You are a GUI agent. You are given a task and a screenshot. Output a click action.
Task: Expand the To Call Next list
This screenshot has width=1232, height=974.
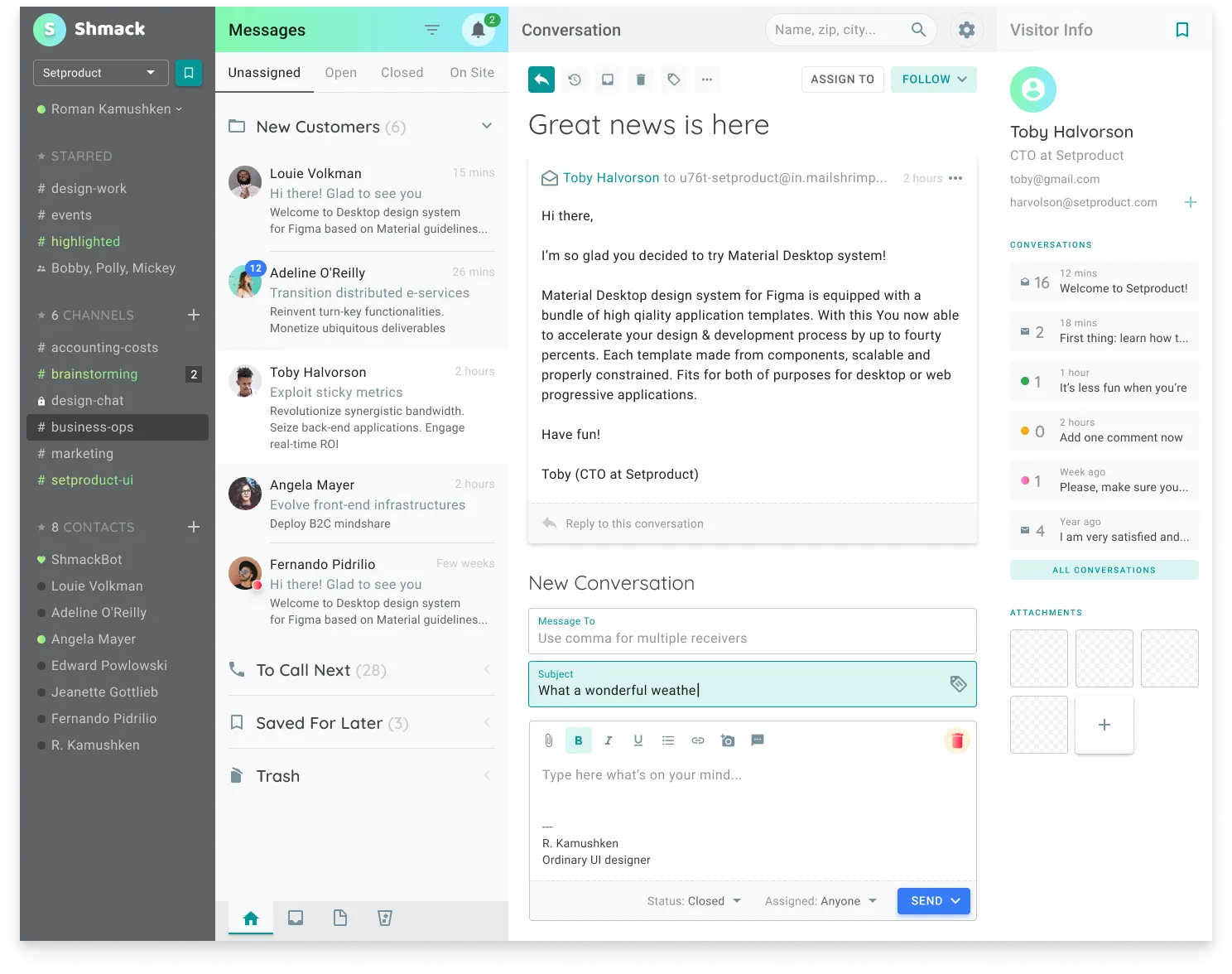(x=487, y=670)
